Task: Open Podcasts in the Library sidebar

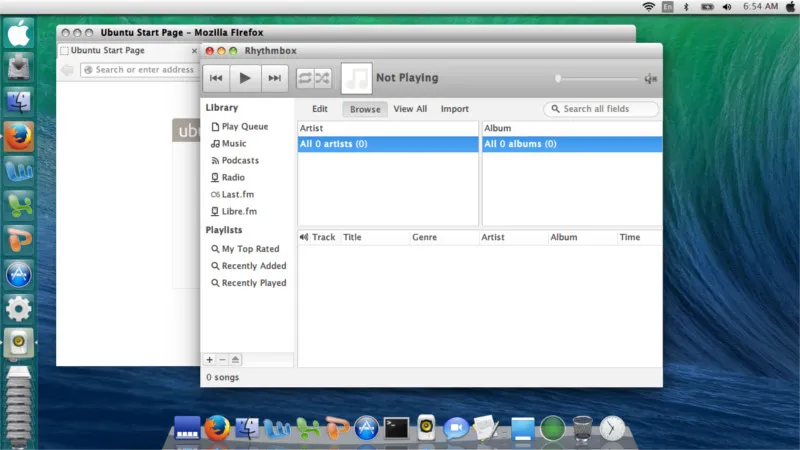Action: (x=239, y=160)
